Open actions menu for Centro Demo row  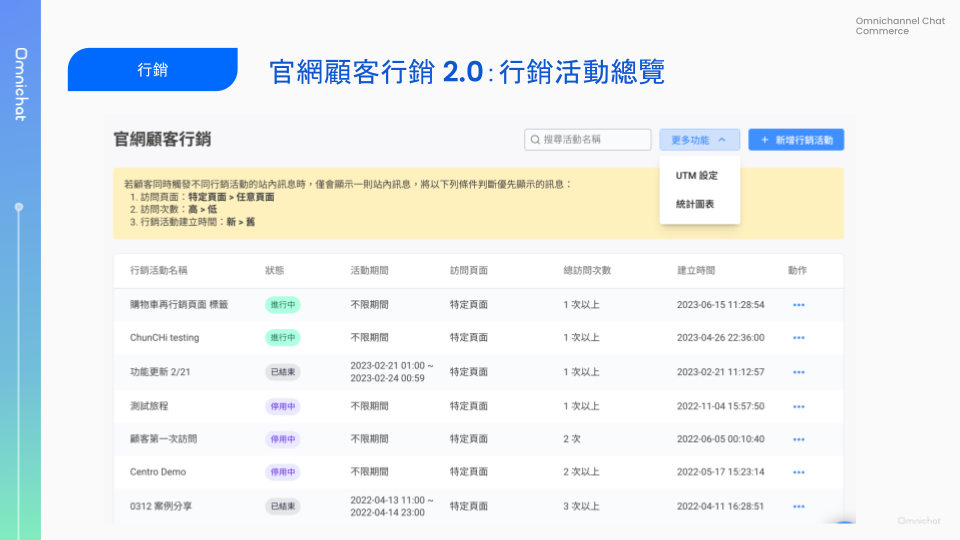pos(798,473)
